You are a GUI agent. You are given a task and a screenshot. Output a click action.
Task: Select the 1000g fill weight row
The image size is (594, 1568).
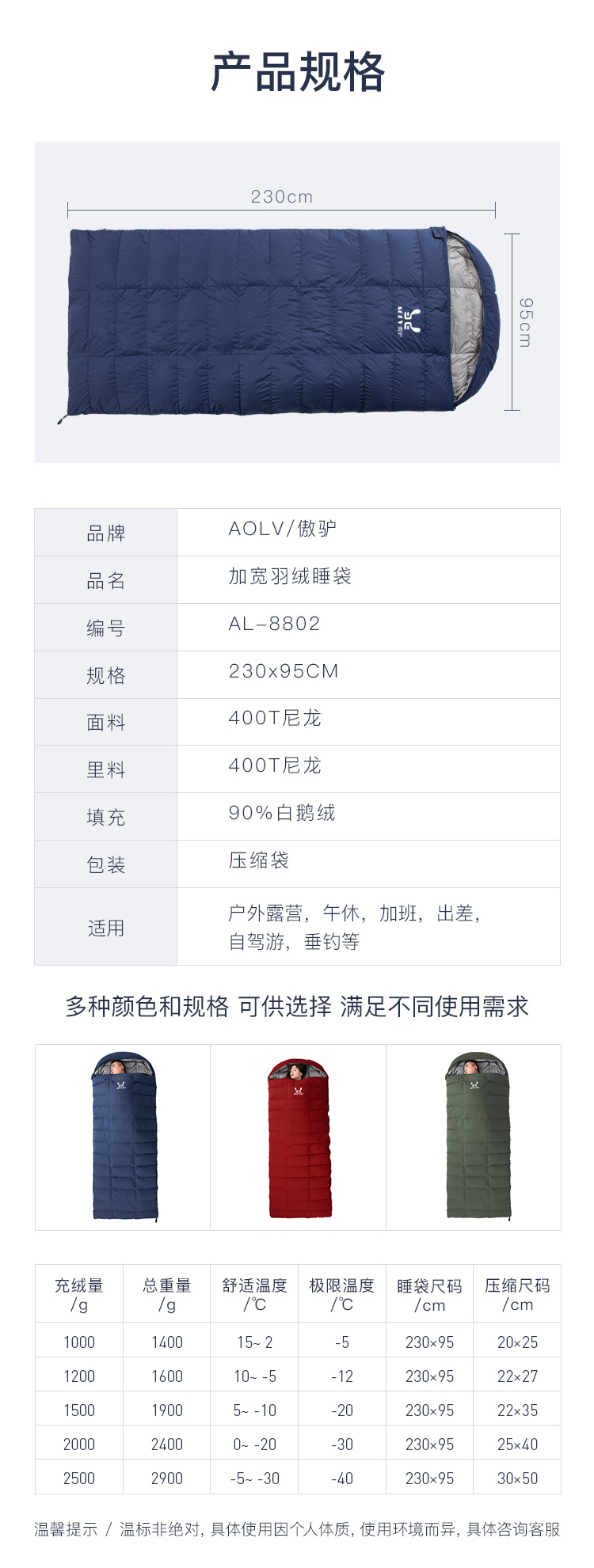[298, 1342]
